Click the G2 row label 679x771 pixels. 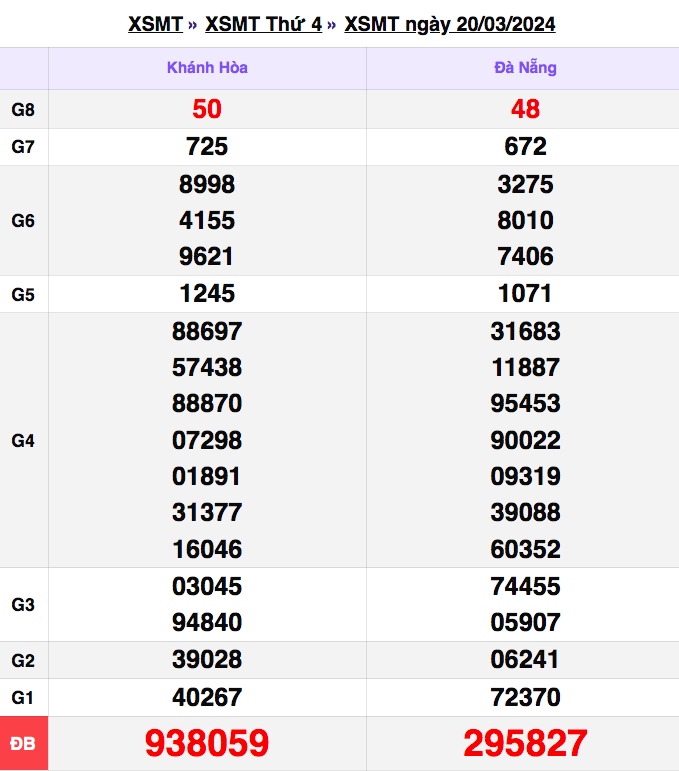(23, 660)
